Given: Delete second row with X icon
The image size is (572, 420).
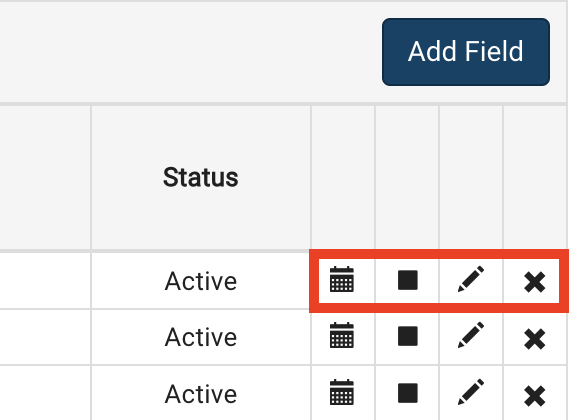Looking at the screenshot, I should click(534, 339).
